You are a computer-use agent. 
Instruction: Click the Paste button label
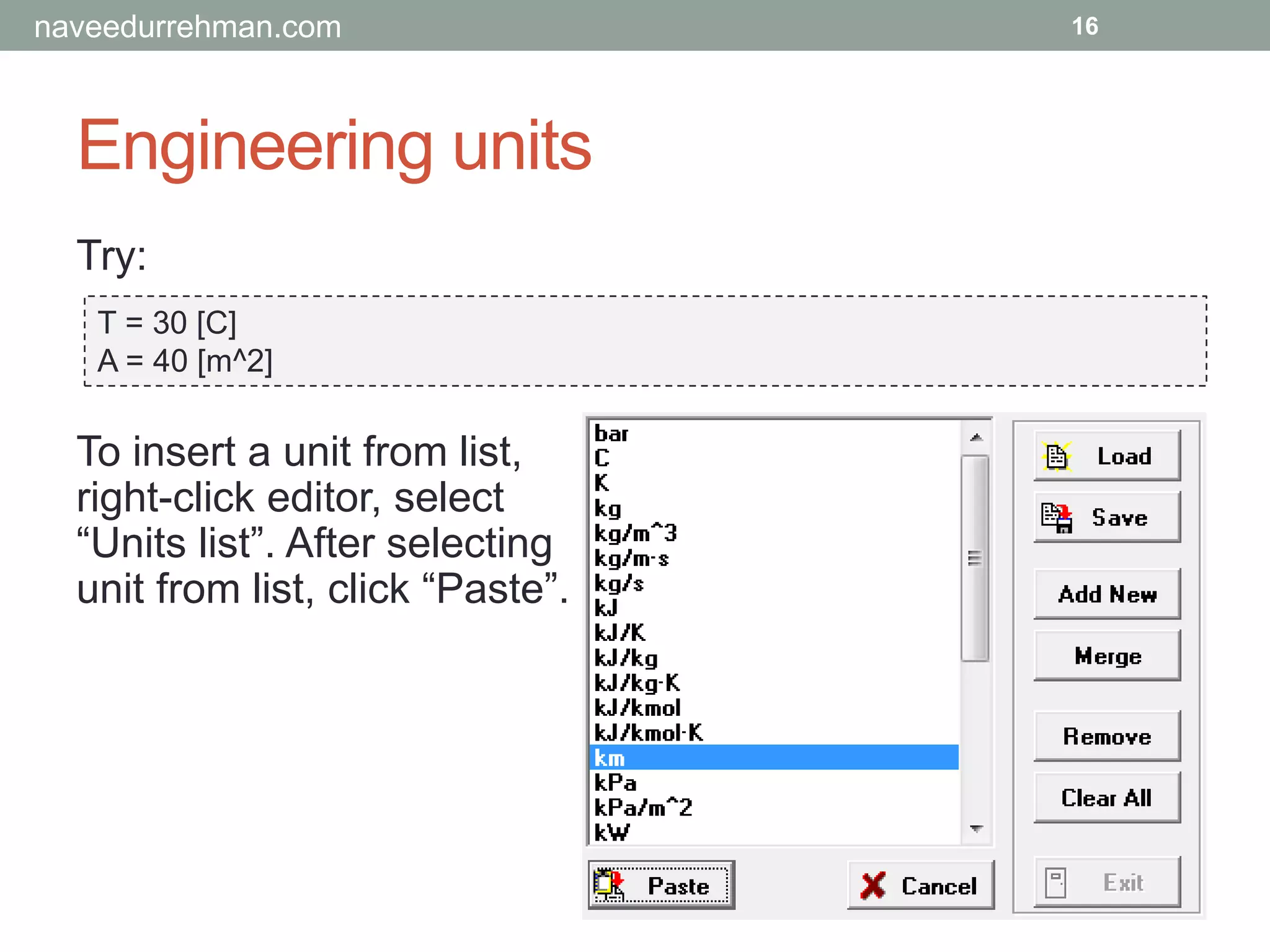tap(678, 886)
